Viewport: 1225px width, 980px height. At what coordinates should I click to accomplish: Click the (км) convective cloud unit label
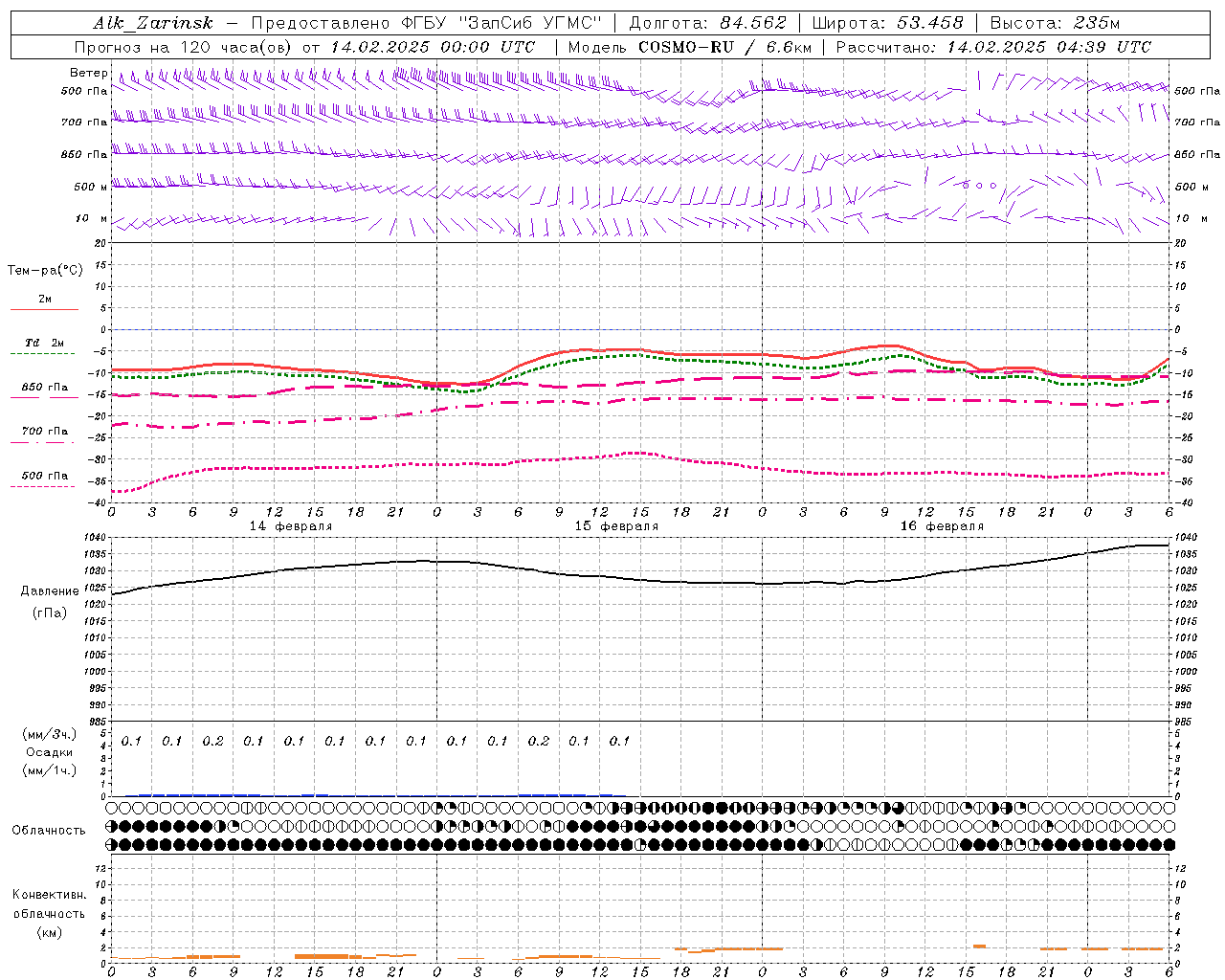(50, 932)
